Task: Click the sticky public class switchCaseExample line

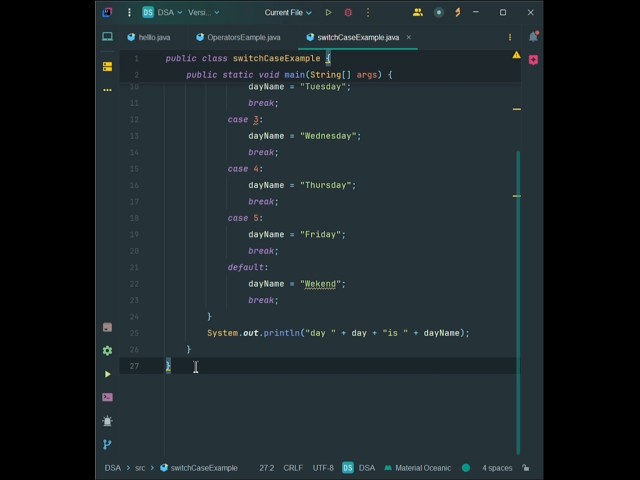Action: tap(248, 59)
